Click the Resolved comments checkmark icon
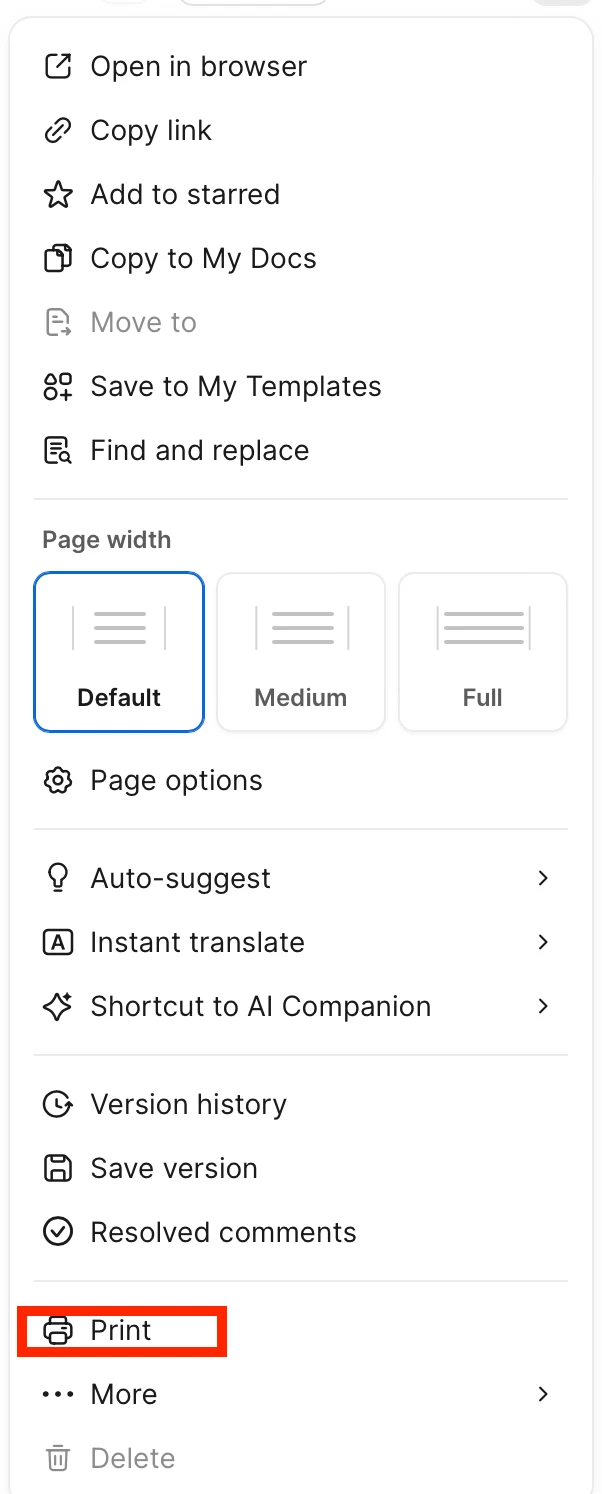The width and height of the screenshot is (602, 1494). tap(58, 1233)
